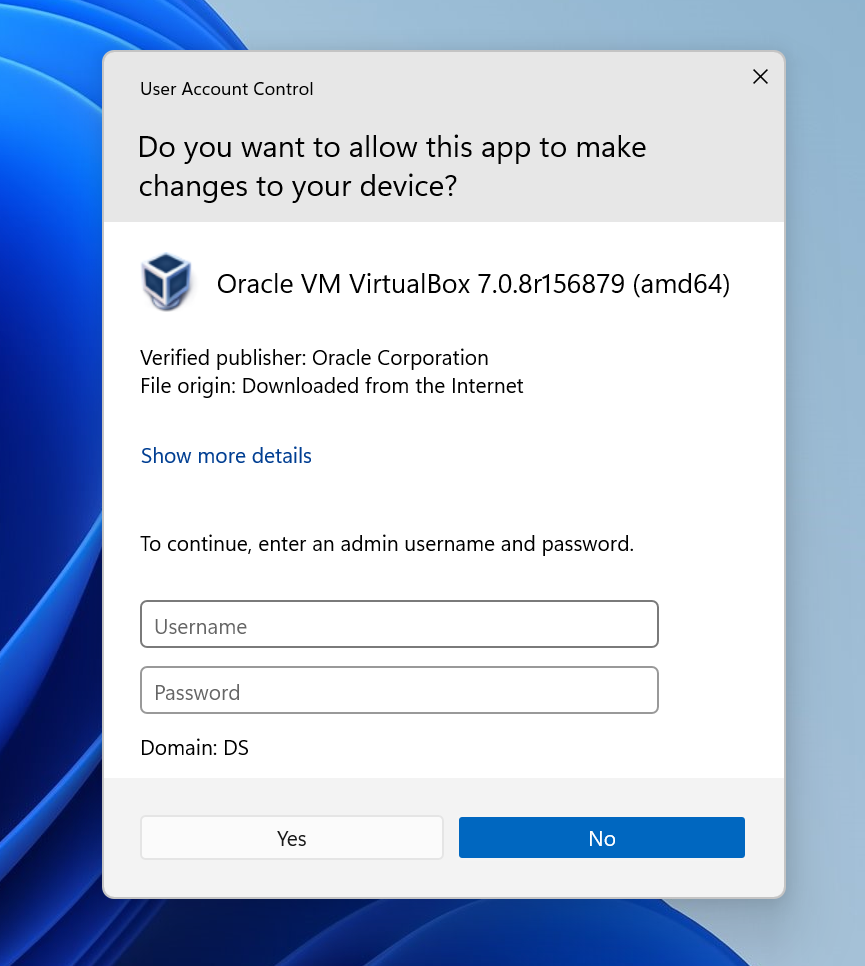Viewport: 865px width, 966px height.
Task: Click the File origin label
Action: tap(188, 386)
